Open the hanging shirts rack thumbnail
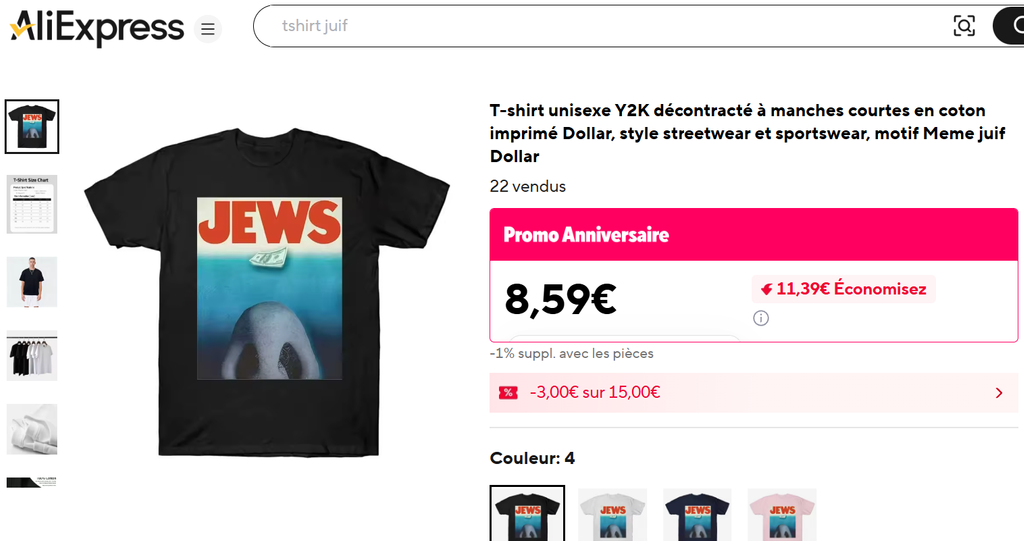 (32, 355)
